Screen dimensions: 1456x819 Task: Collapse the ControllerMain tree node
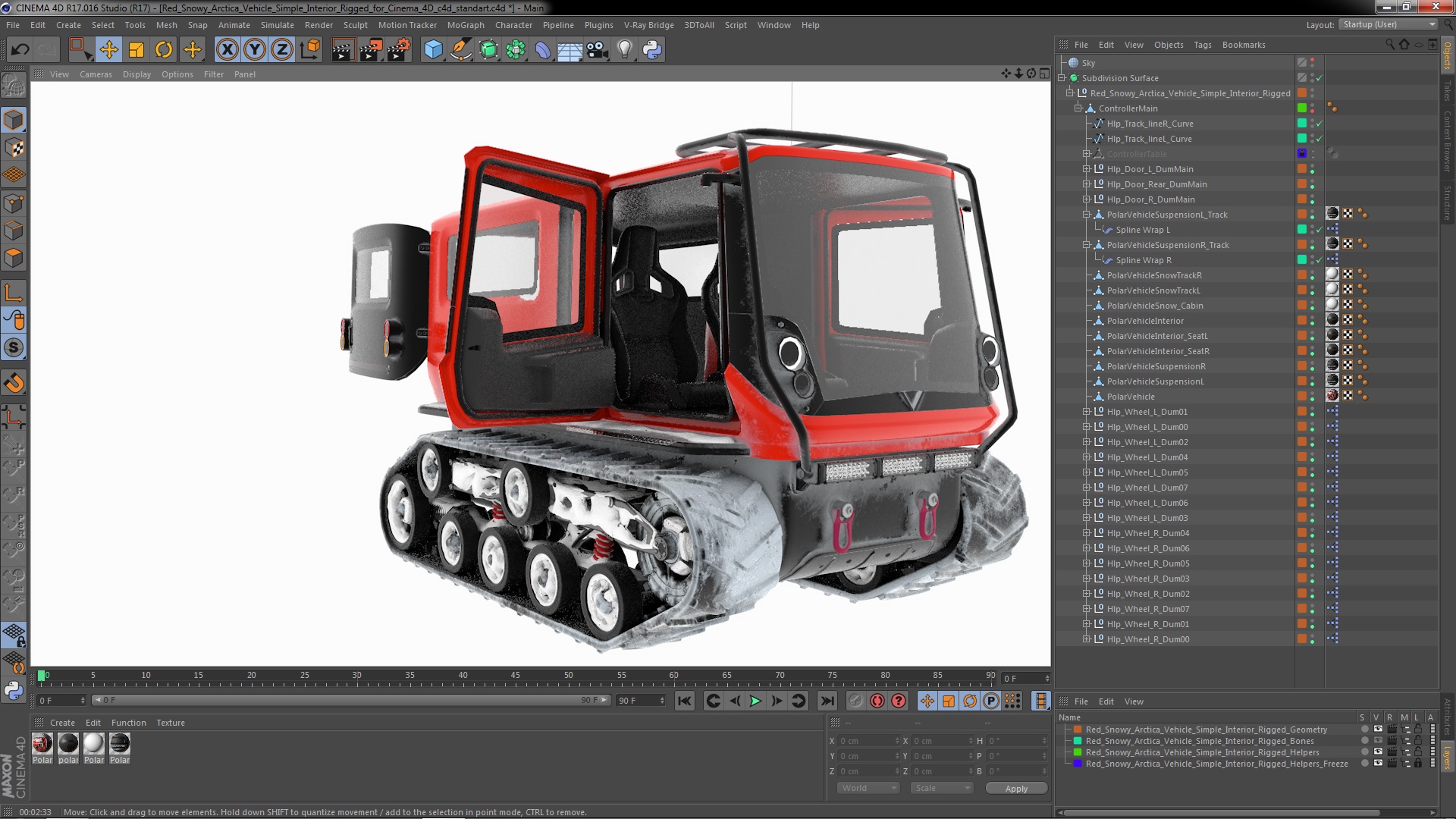tap(1078, 108)
